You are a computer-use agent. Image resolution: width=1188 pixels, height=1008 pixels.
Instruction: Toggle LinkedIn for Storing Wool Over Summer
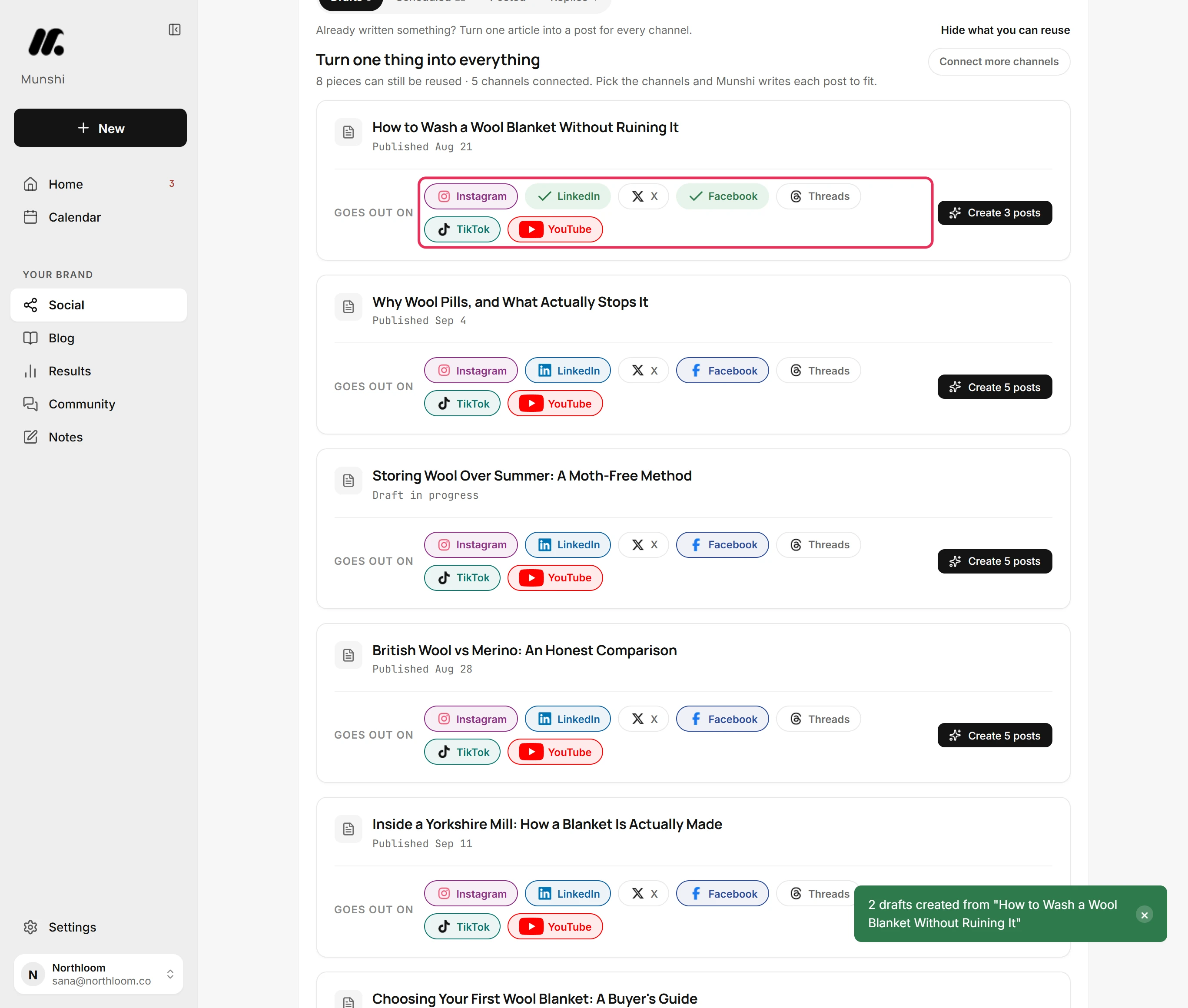point(567,545)
